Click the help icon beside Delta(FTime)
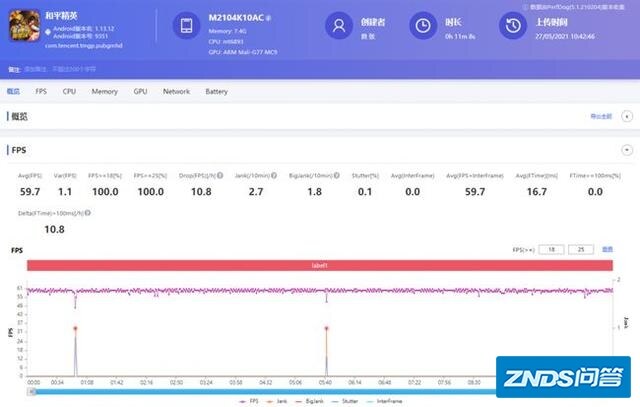 pos(88,213)
